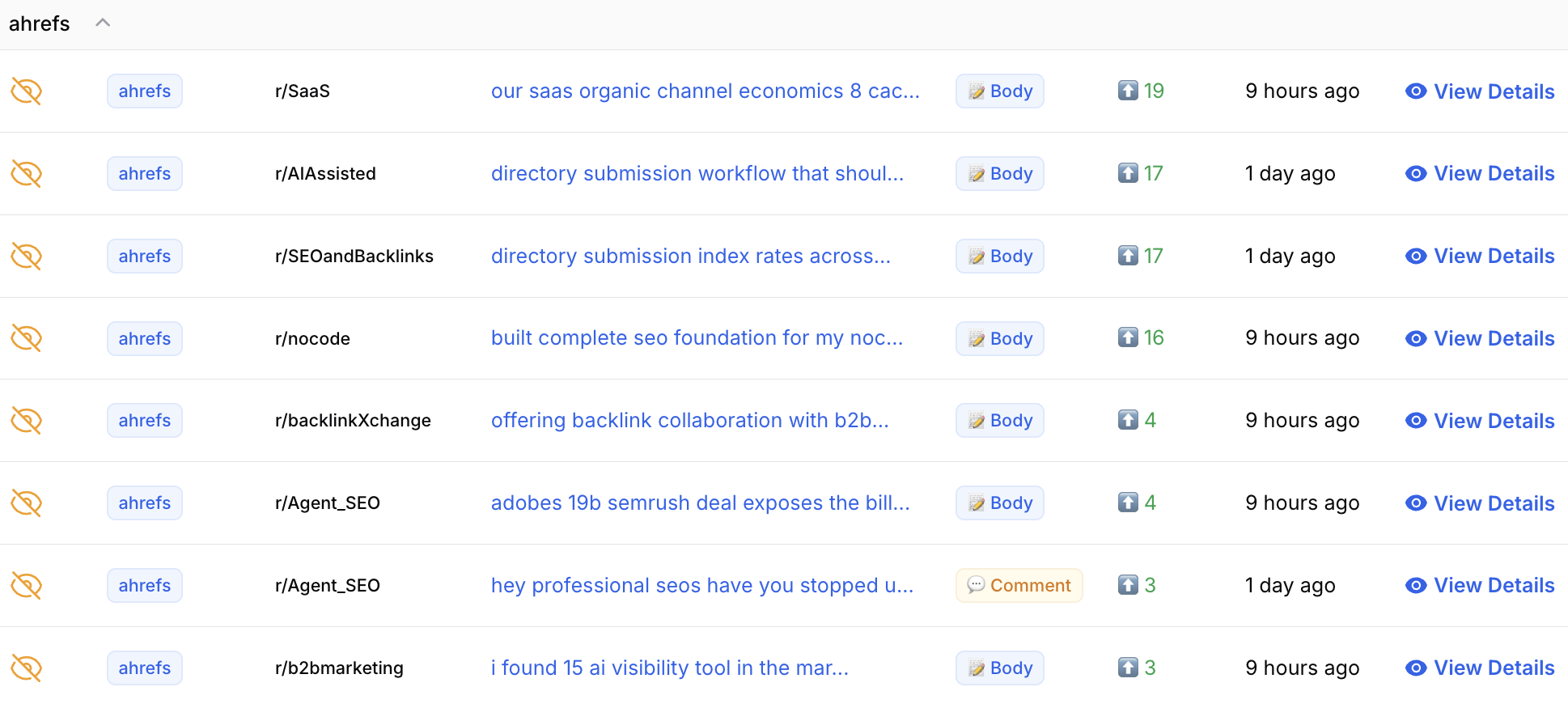Click the upvote icon showing 16
Image resolution: width=1568 pixels, height=704 pixels.
pyautogui.click(x=1128, y=337)
